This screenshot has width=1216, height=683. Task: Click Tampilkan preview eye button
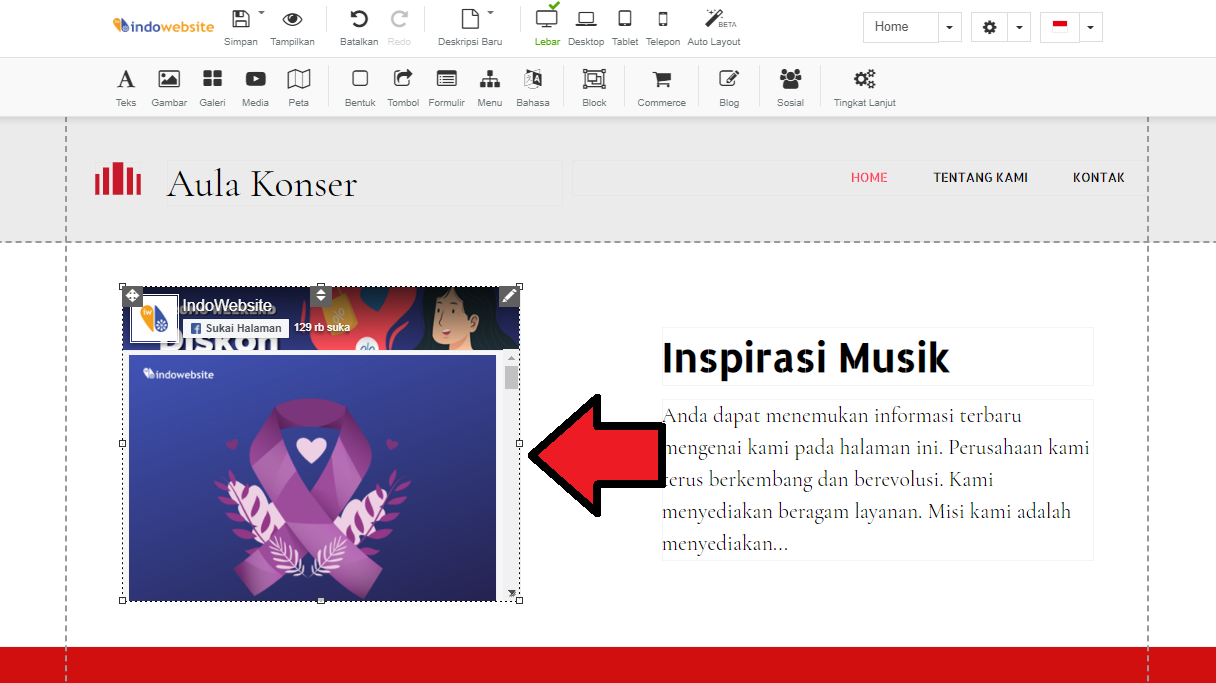click(292, 26)
